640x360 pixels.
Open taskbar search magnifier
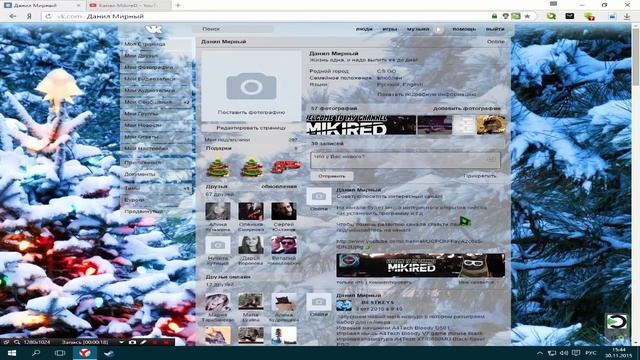pyautogui.click(x=36, y=353)
